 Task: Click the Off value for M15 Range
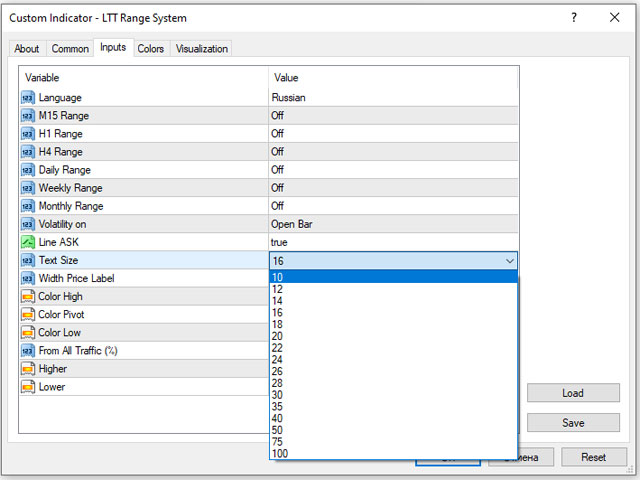(278, 116)
